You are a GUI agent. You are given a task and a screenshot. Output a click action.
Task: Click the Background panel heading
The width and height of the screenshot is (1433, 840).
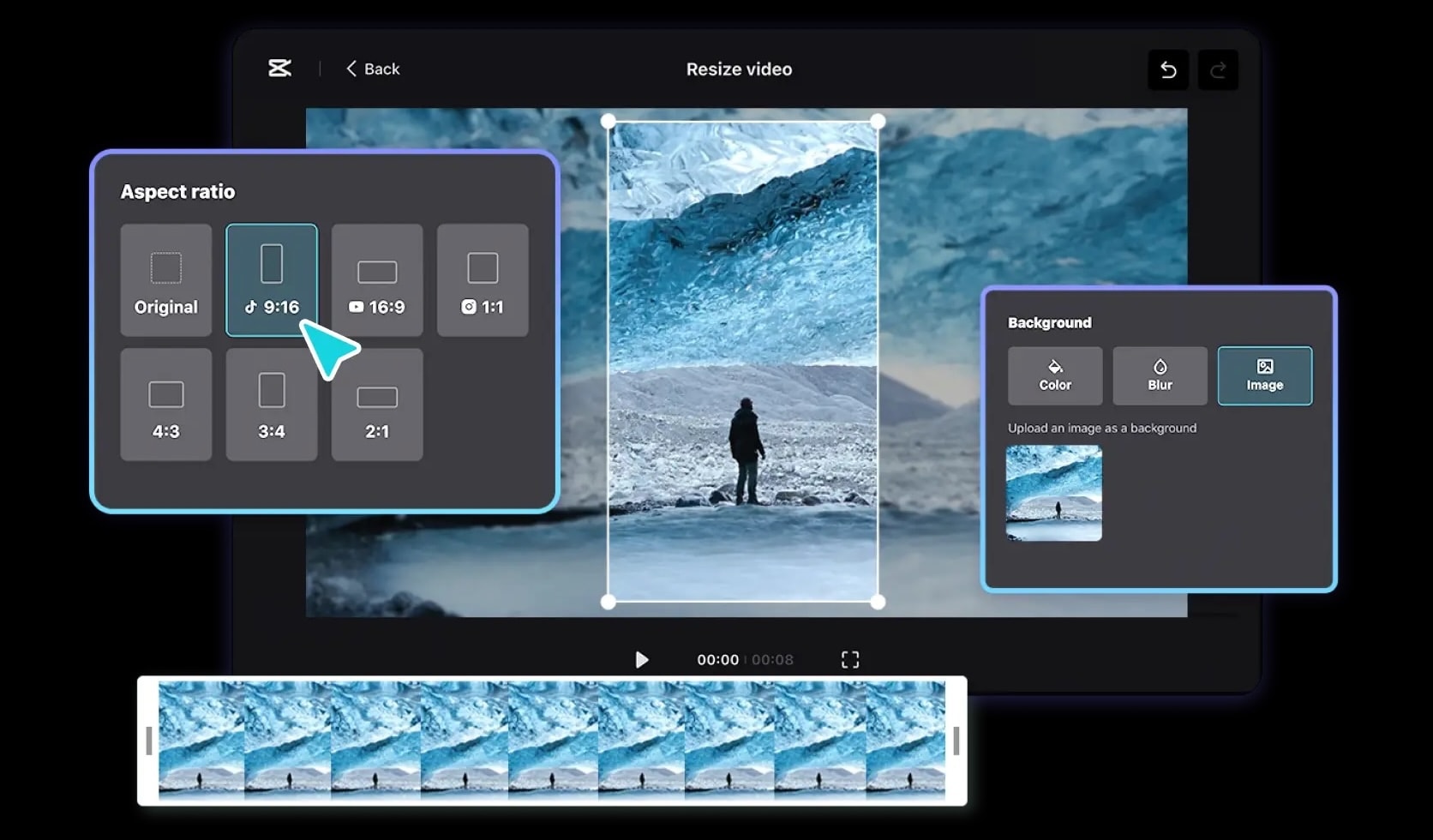coord(1050,322)
